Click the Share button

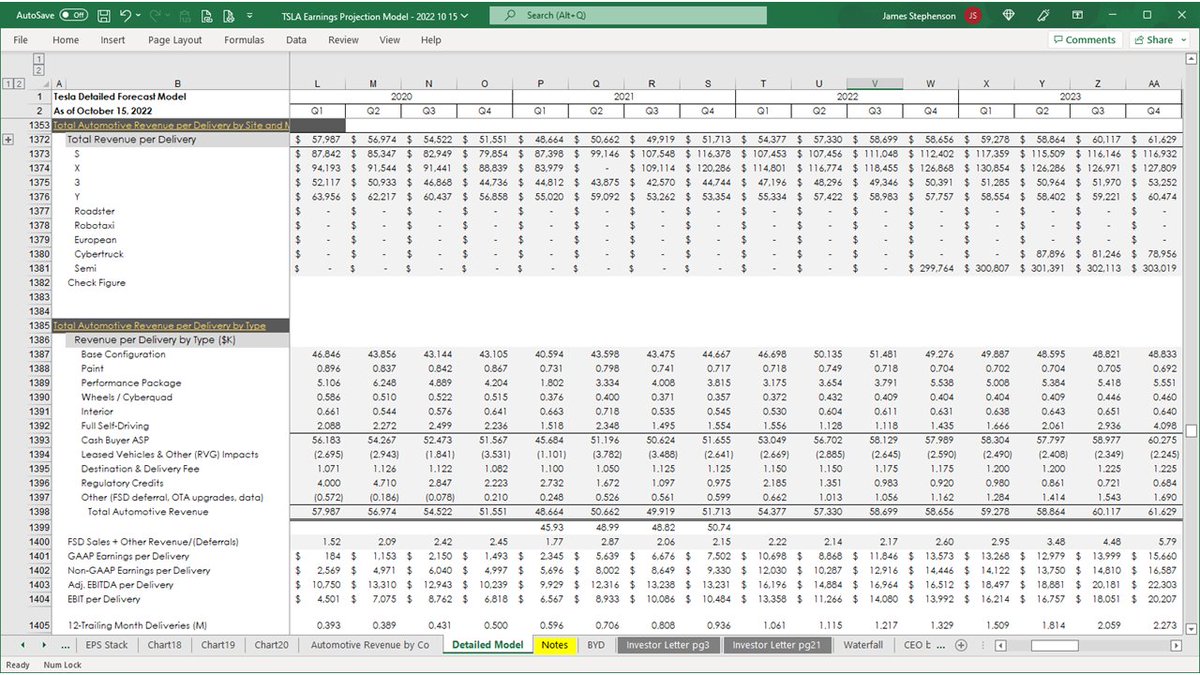[1154, 40]
